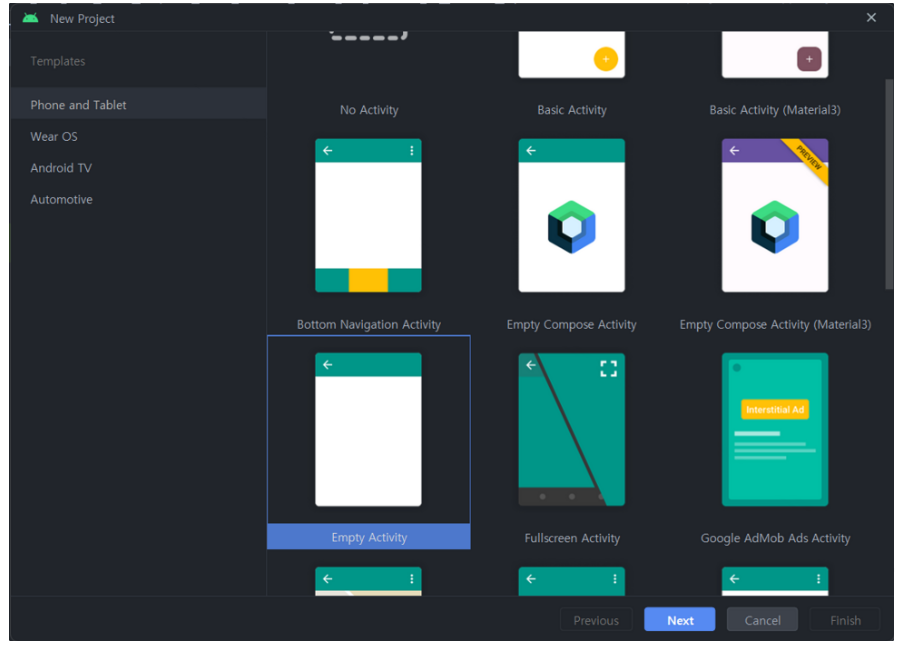Click the maroon plus button in Basic Activity (Material3)
This screenshot has width=903, height=647.
click(x=809, y=59)
